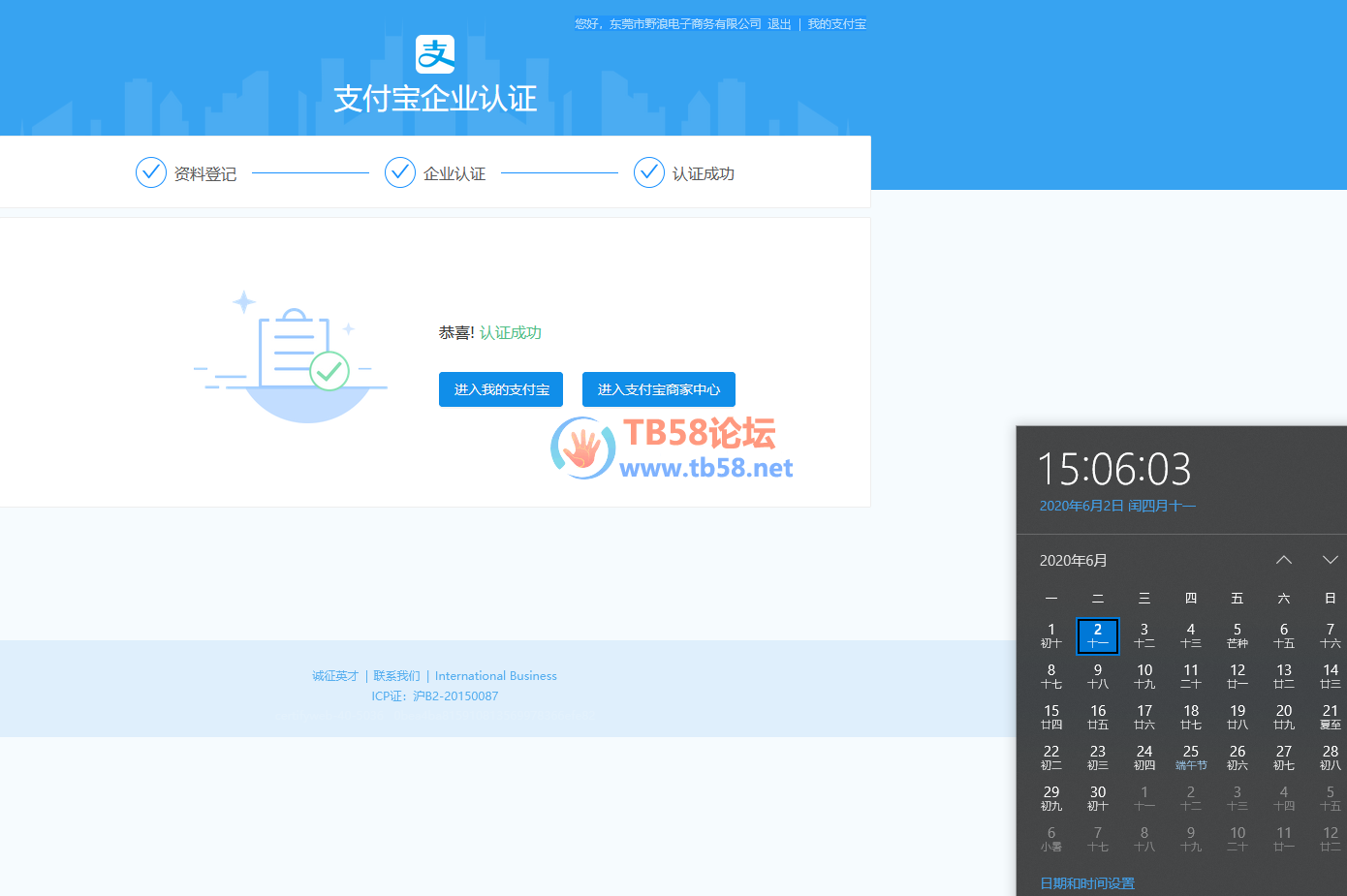This screenshot has height=896, width=1347.
Task: Click the 认证成功 step checkmark icon
Action: click(649, 172)
